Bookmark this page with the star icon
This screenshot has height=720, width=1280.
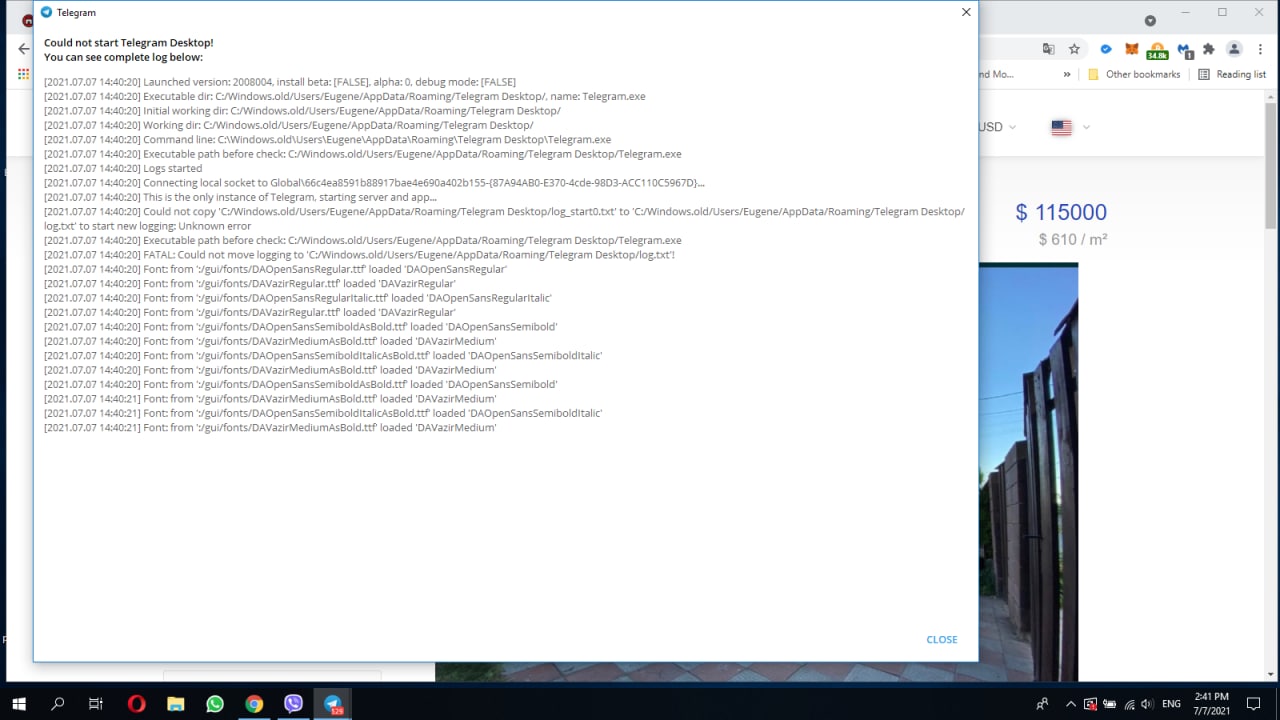click(x=1074, y=49)
